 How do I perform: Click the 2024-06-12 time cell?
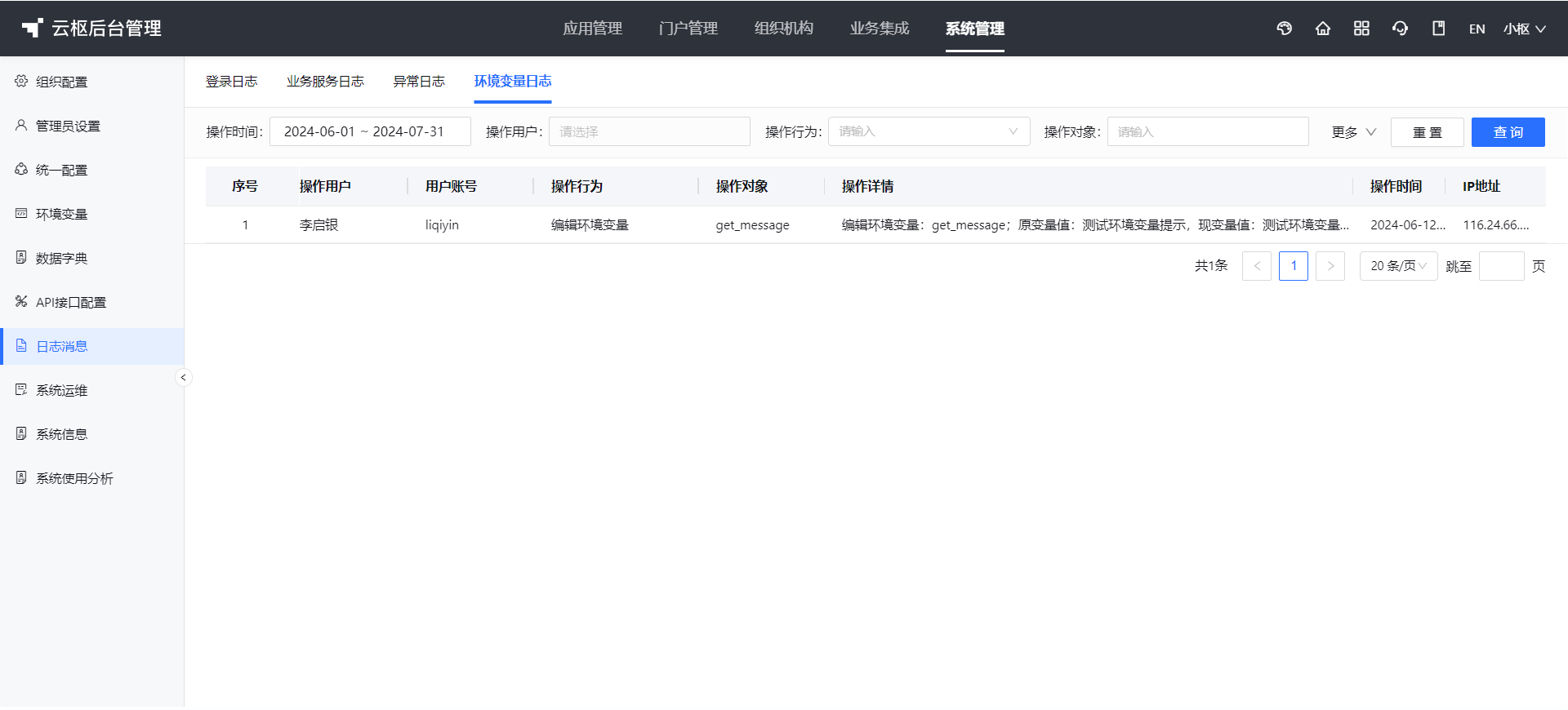coord(1408,225)
